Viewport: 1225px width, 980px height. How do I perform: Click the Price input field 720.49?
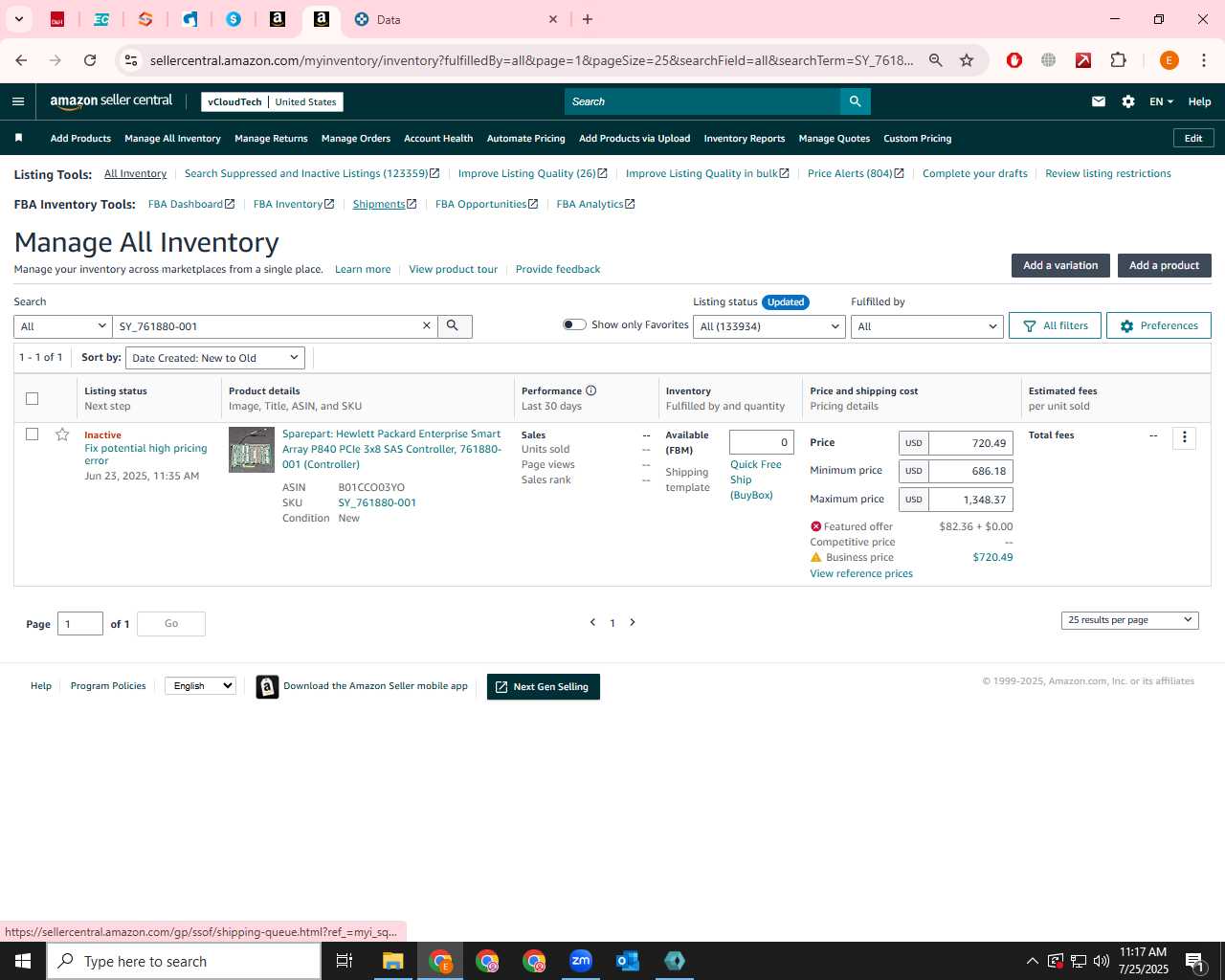coord(970,443)
